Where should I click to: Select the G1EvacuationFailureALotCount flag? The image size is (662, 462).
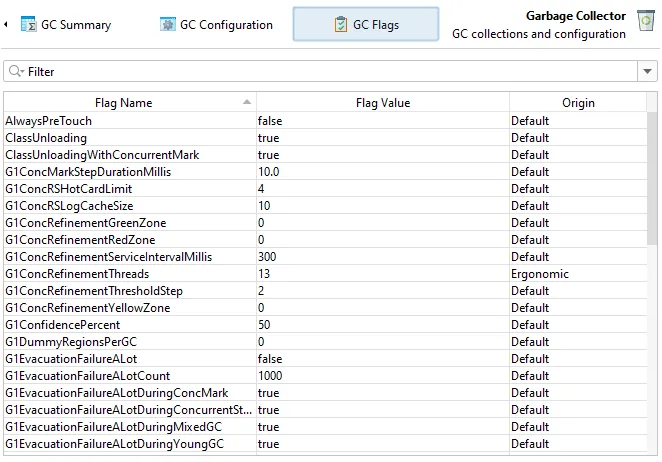click(x=87, y=376)
